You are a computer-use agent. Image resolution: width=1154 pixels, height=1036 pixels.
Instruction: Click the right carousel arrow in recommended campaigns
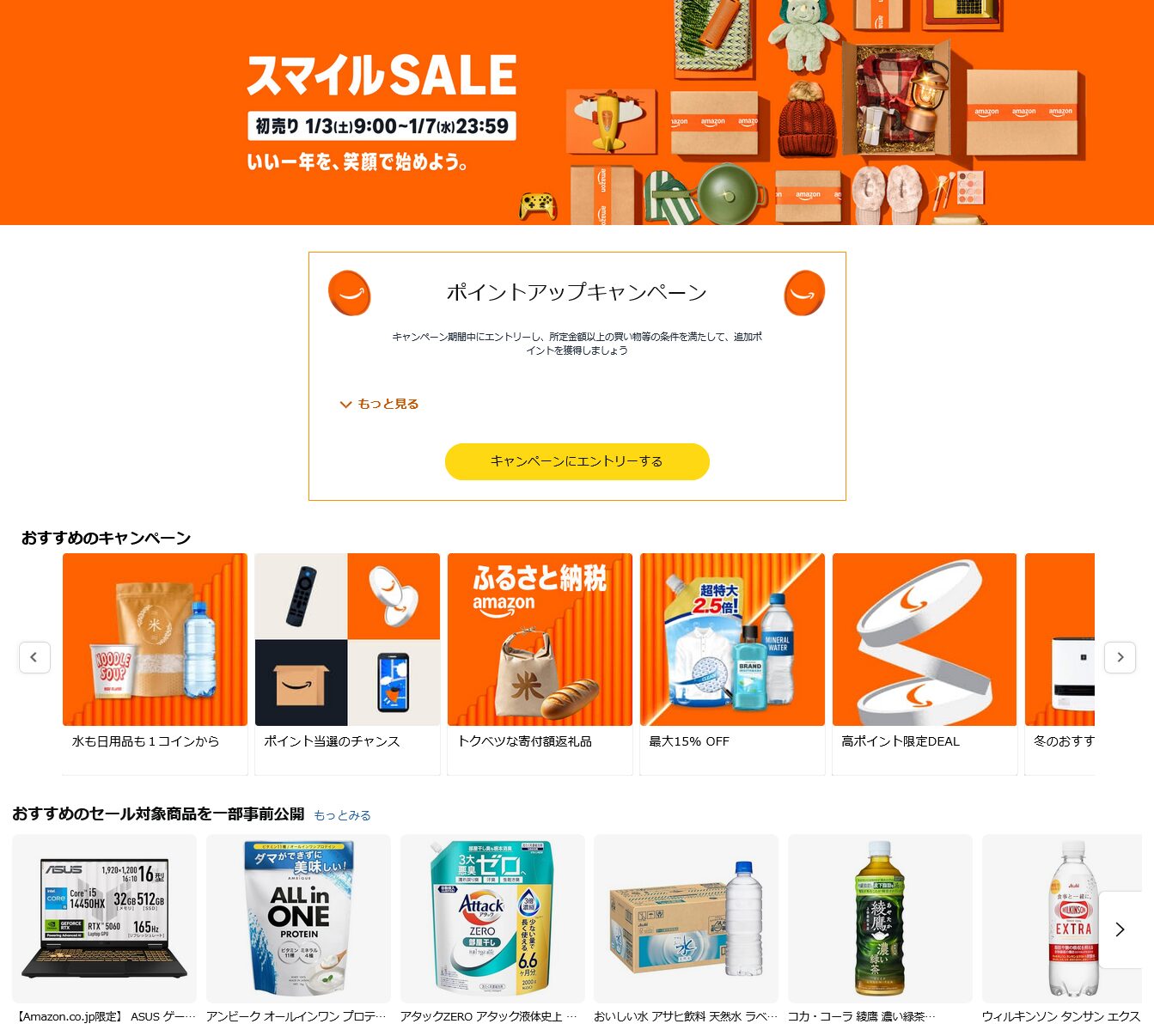pyautogui.click(x=1120, y=657)
